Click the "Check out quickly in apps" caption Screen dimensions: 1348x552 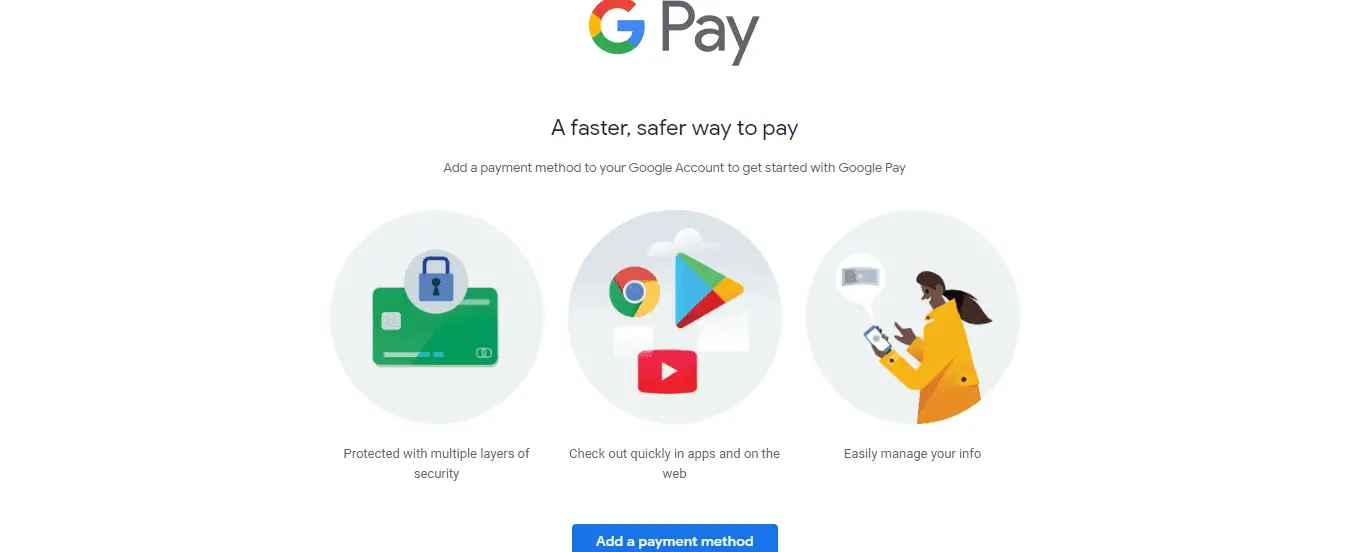pos(675,463)
